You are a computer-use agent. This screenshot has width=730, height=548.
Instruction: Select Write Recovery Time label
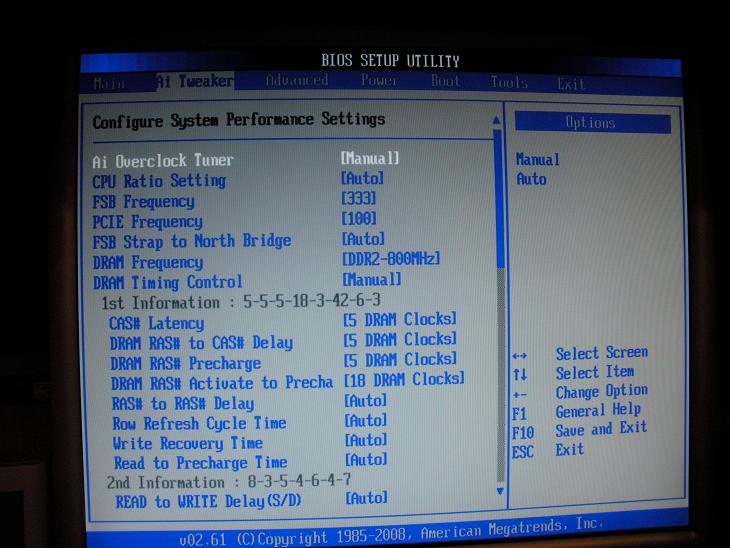click(x=188, y=443)
